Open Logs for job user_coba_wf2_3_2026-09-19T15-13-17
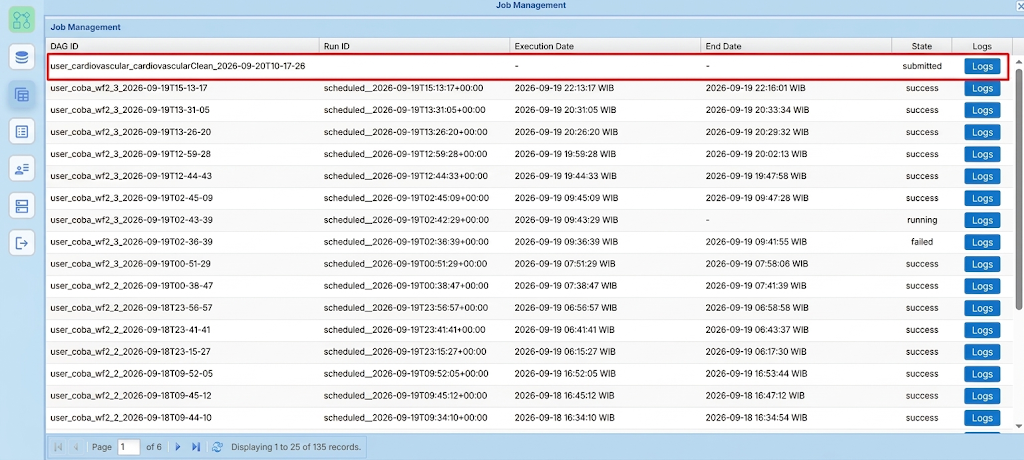This screenshot has height=460, width=1024. [x=982, y=88]
